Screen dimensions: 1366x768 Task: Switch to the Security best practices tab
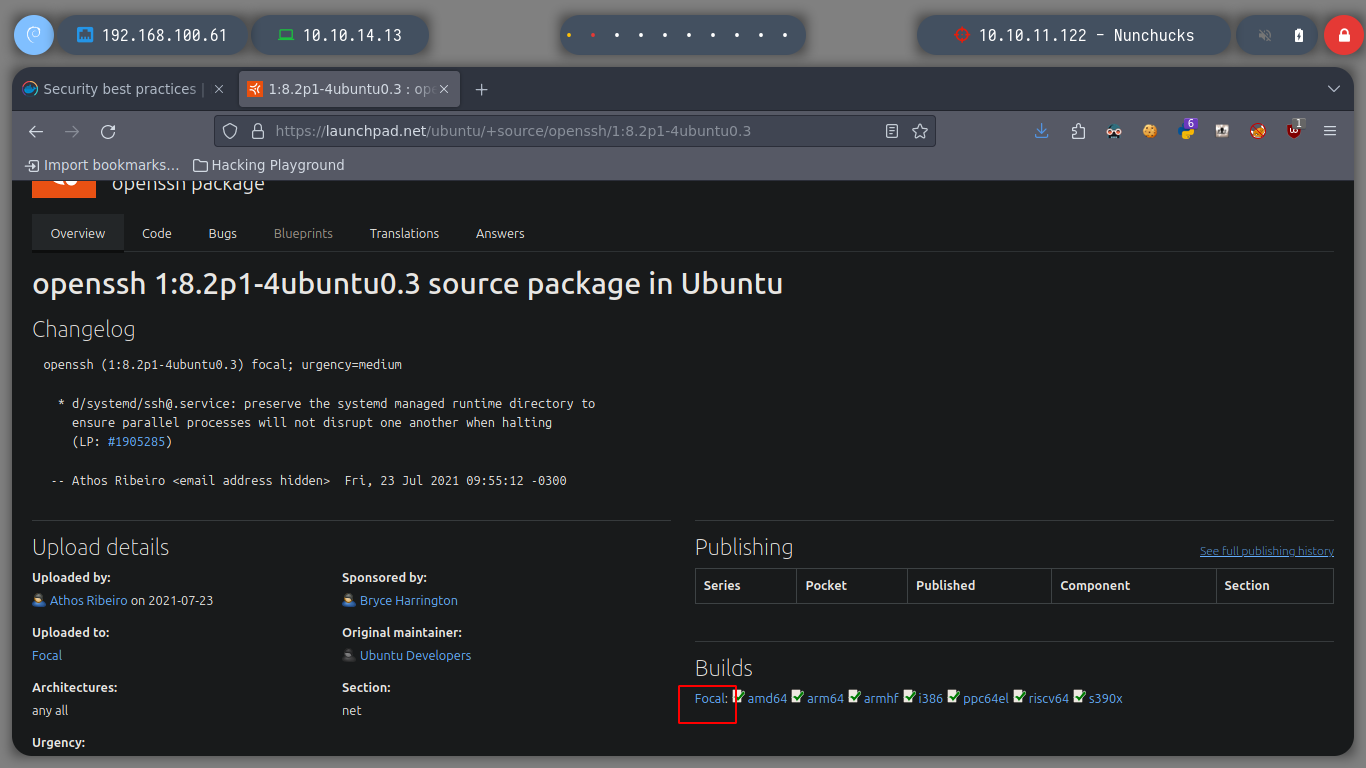[125, 89]
